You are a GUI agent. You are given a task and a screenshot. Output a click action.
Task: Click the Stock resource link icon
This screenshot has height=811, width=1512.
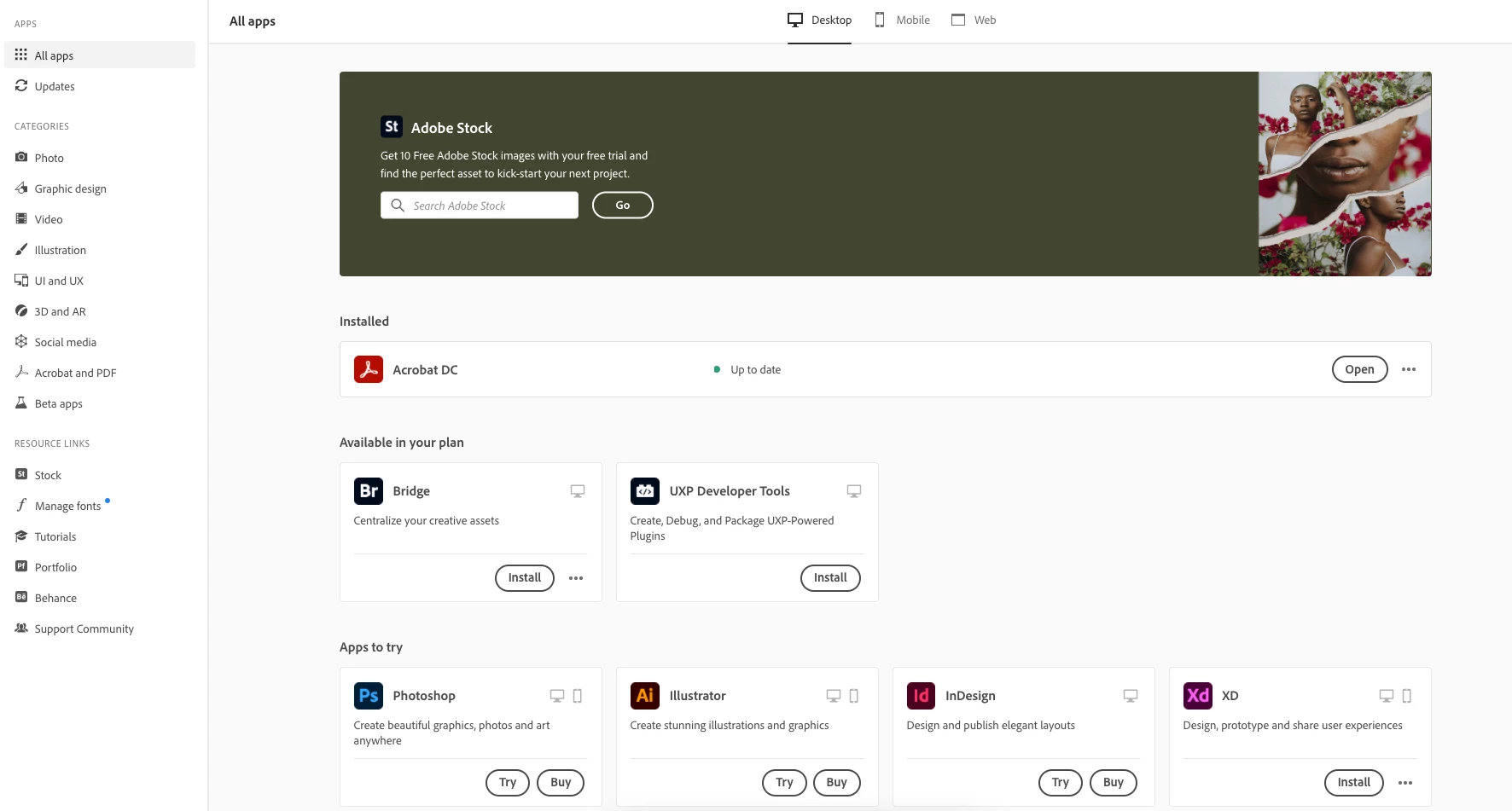21,474
